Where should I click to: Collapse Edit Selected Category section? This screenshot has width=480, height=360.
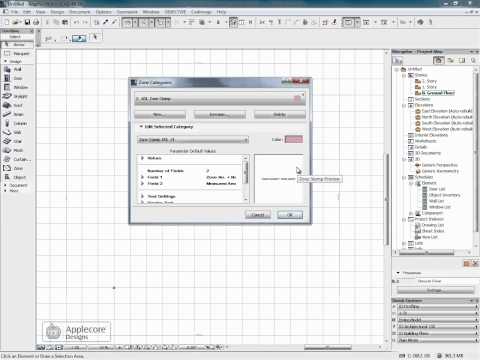141,127
